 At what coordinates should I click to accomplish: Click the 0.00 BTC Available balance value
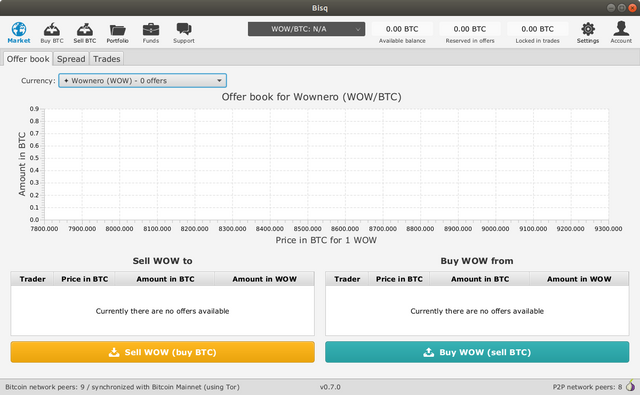(x=402, y=29)
